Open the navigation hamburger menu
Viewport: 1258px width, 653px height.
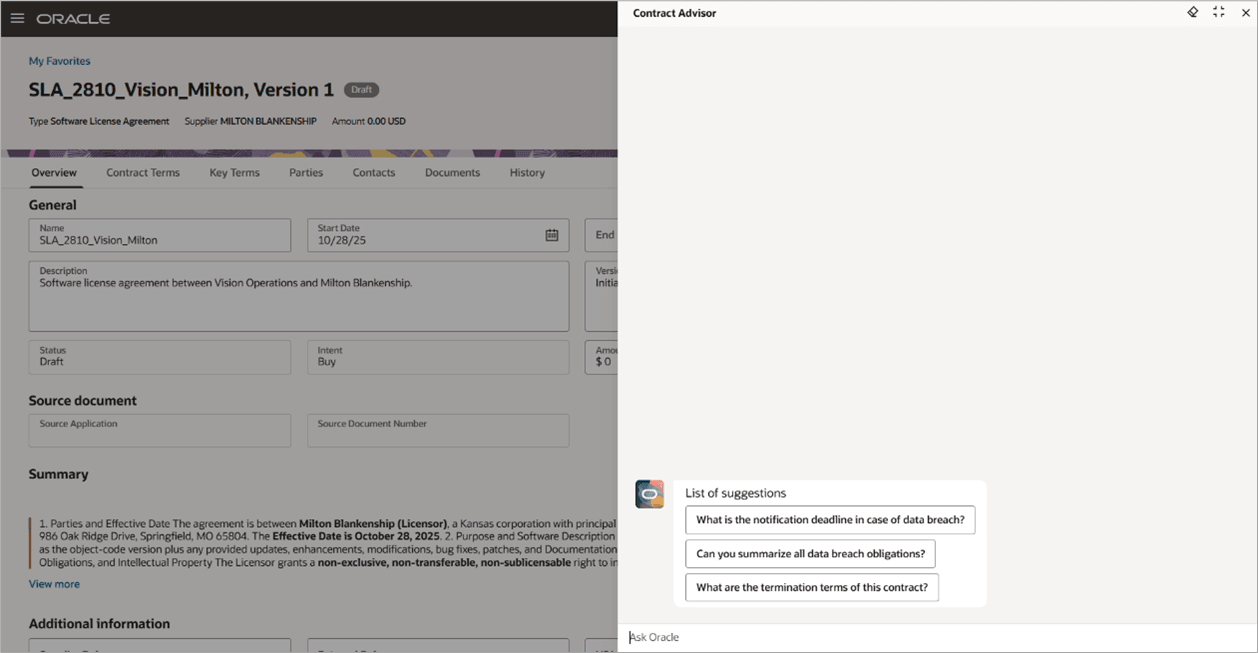[17, 17]
